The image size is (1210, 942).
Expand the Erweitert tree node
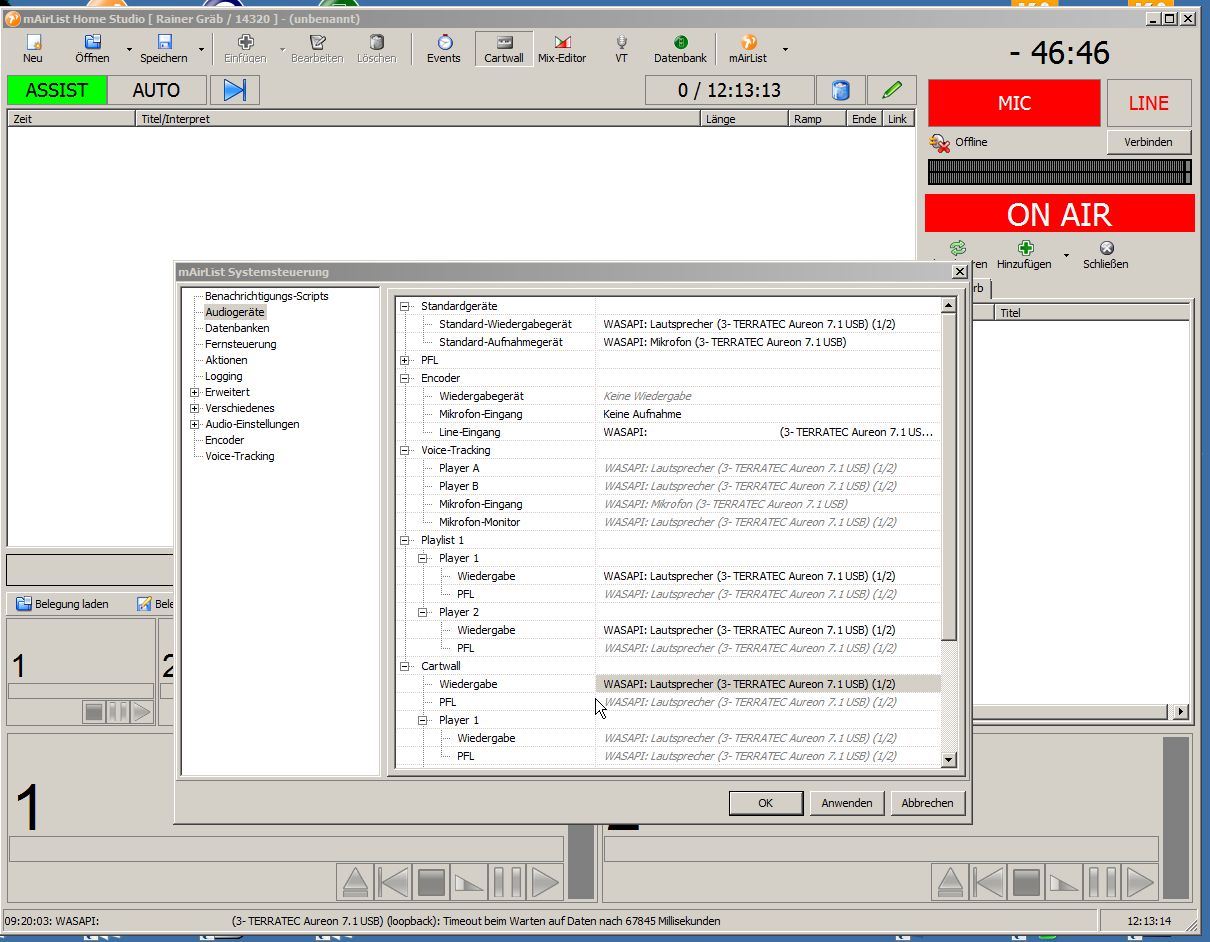pyautogui.click(x=195, y=392)
